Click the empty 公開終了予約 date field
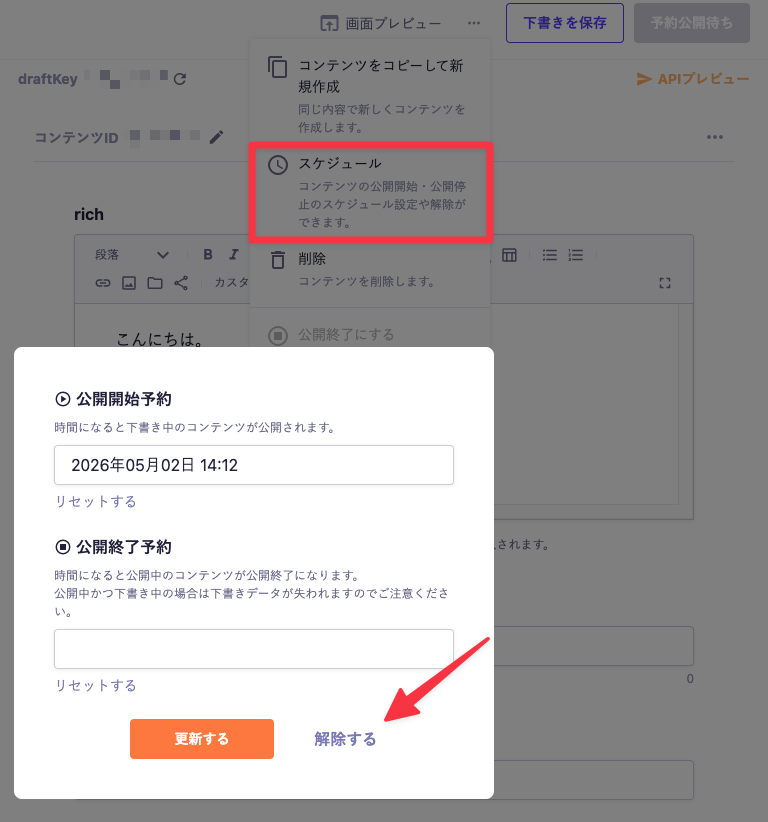The width and height of the screenshot is (768, 822). point(254,649)
